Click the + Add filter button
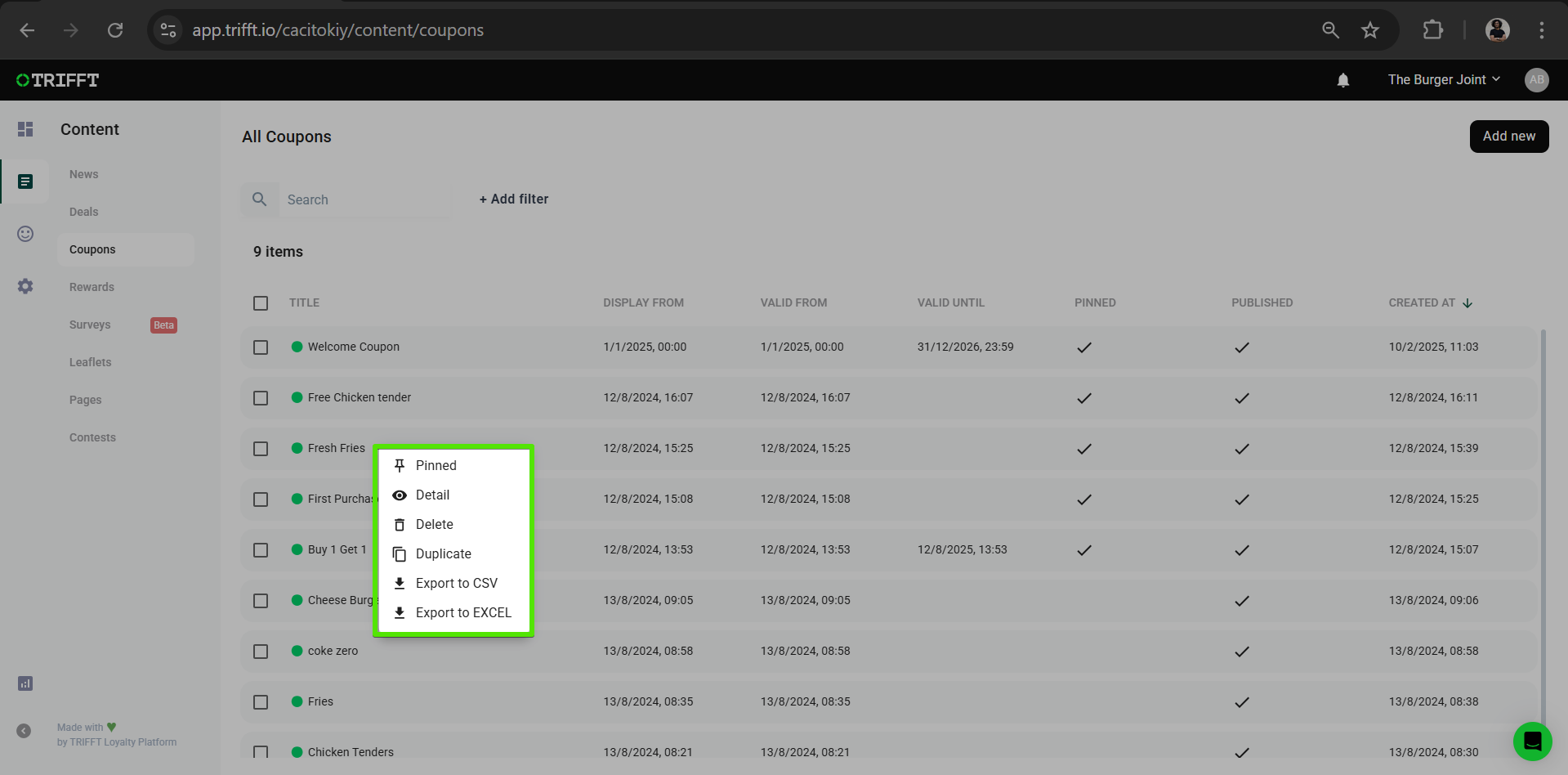 [513, 199]
